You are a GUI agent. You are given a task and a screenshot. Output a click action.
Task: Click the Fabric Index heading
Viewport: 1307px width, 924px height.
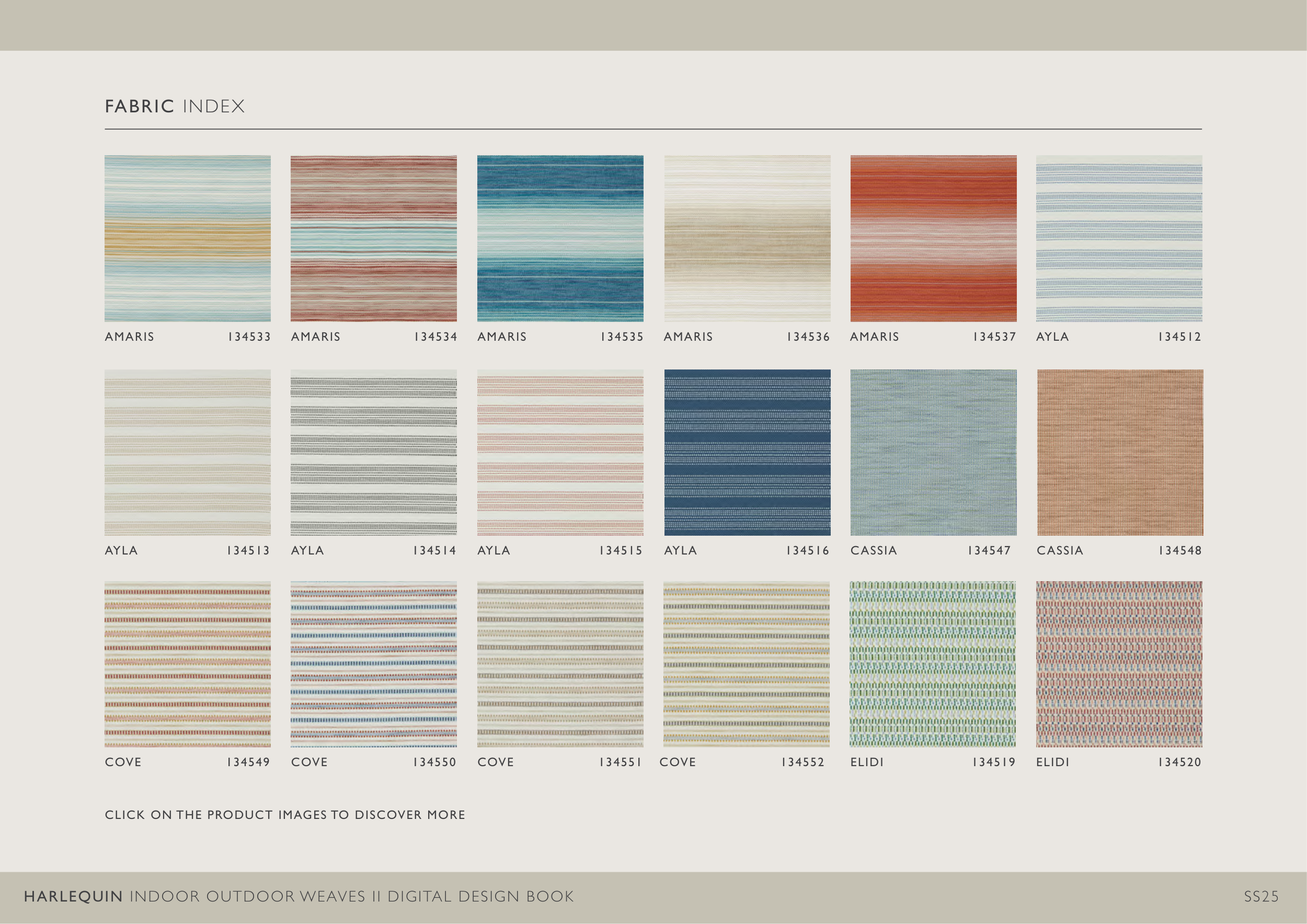click(175, 107)
